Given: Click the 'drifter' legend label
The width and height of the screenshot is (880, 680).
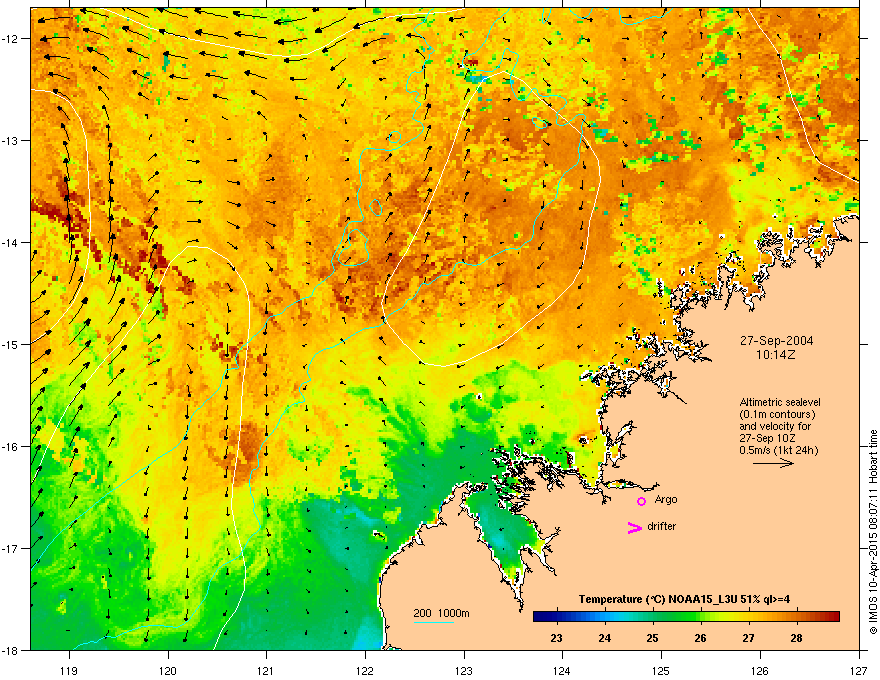Looking at the screenshot, I should [x=662, y=526].
